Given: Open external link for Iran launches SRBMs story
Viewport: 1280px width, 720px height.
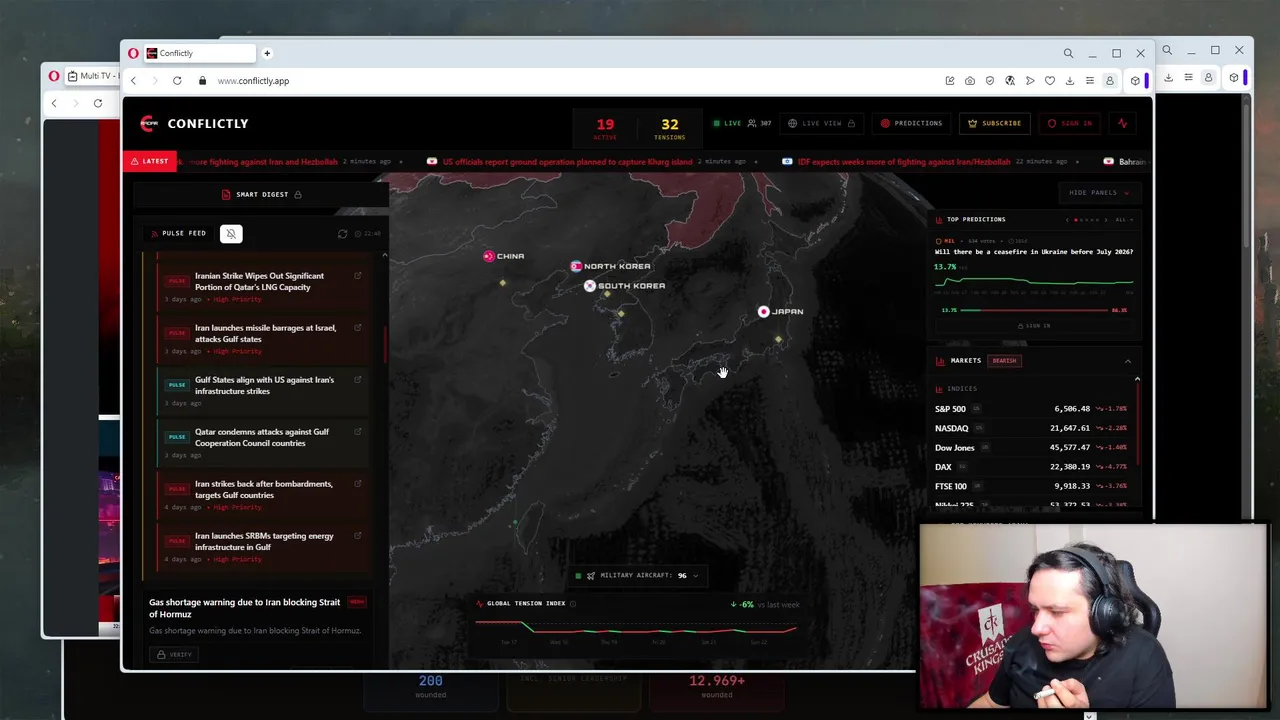Looking at the screenshot, I should [x=358, y=536].
